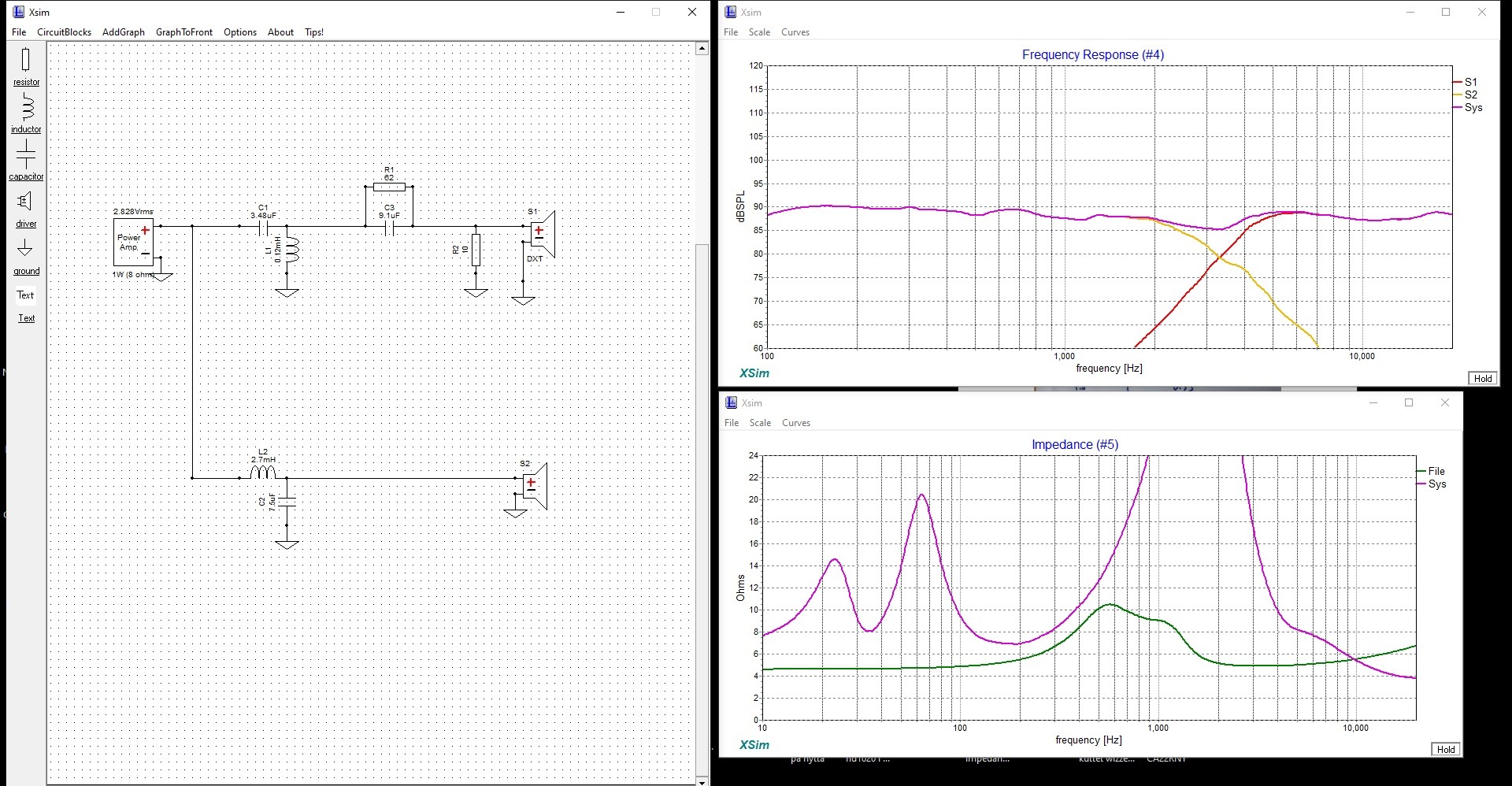The image size is (1512, 786).
Task: Open the AddGraph menu
Action: [x=124, y=32]
